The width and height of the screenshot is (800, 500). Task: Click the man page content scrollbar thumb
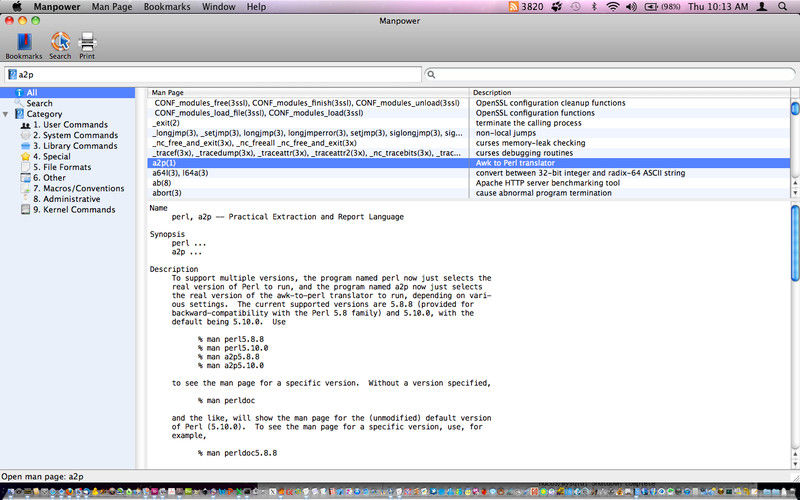795,242
